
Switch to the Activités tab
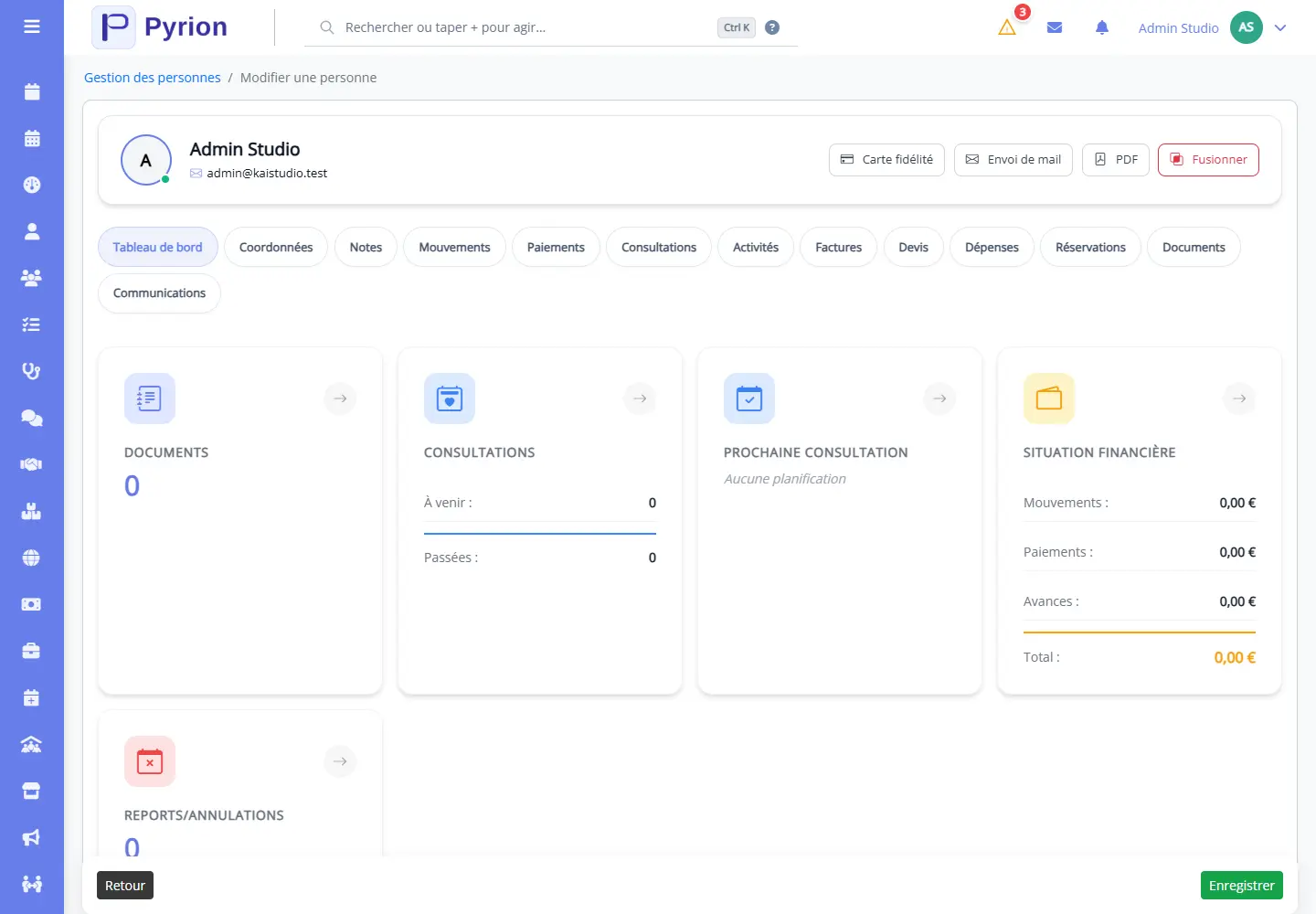[756, 247]
